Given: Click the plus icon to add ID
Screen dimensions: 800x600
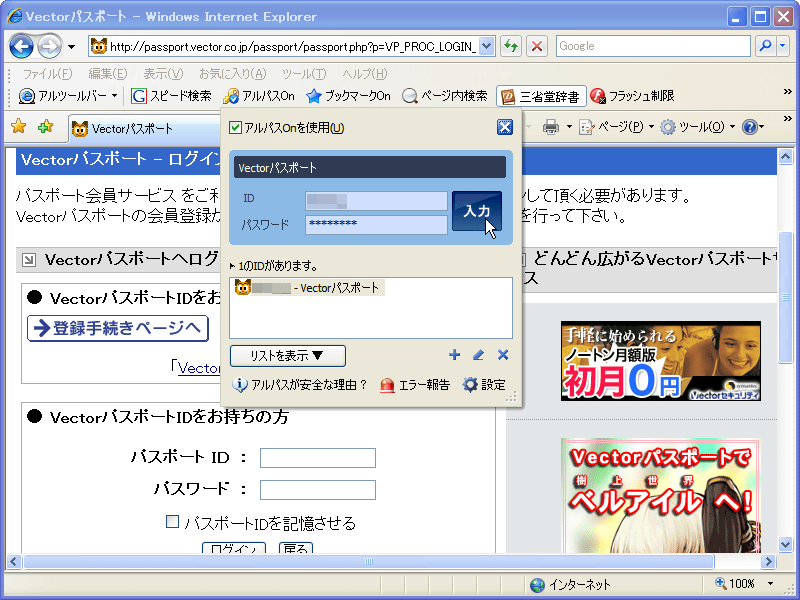Looking at the screenshot, I should click(x=454, y=355).
